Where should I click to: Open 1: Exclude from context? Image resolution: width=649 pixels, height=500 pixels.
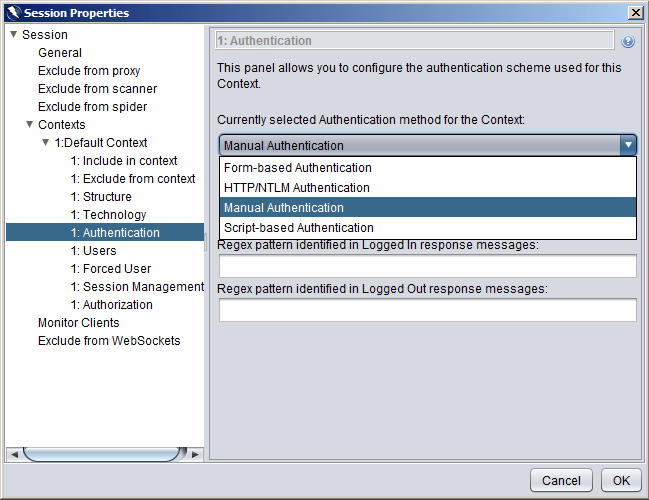133,179
